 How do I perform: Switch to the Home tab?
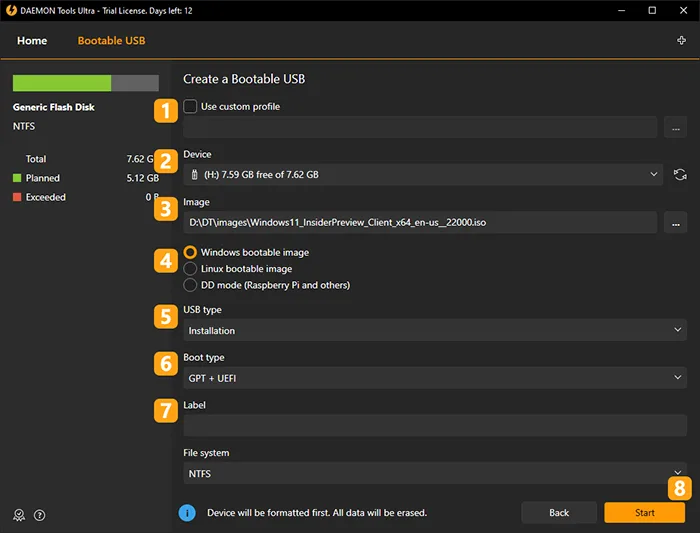(x=32, y=41)
